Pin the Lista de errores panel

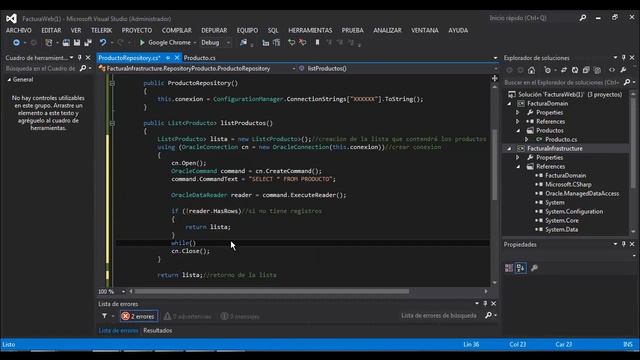pos(485,304)
